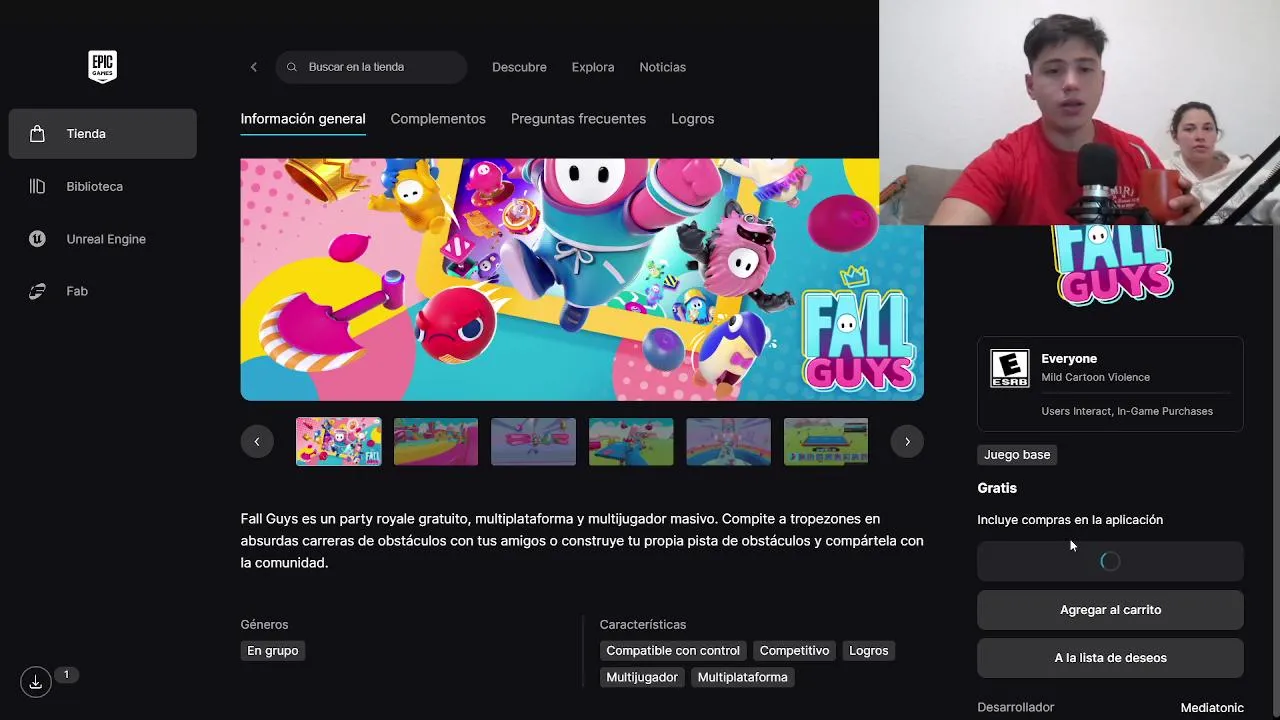The height and width of the screenshot is (720, 1280).
Task: Click the loading get-game button
Action: (1110, 561)
